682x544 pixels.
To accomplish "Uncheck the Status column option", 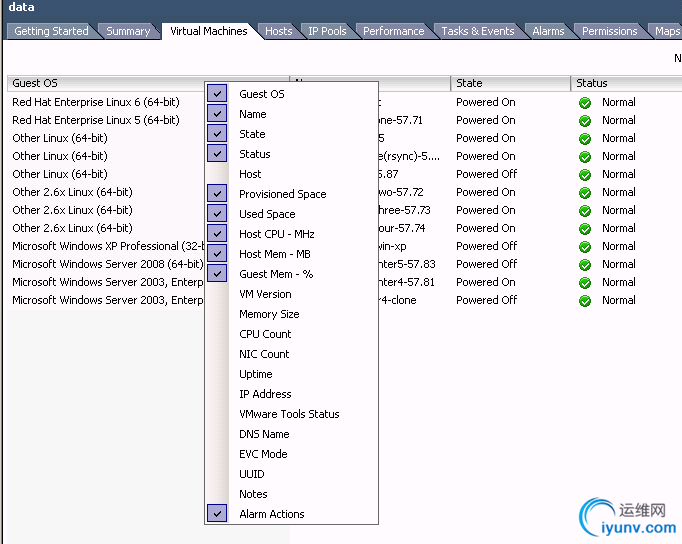I will 217,154.
